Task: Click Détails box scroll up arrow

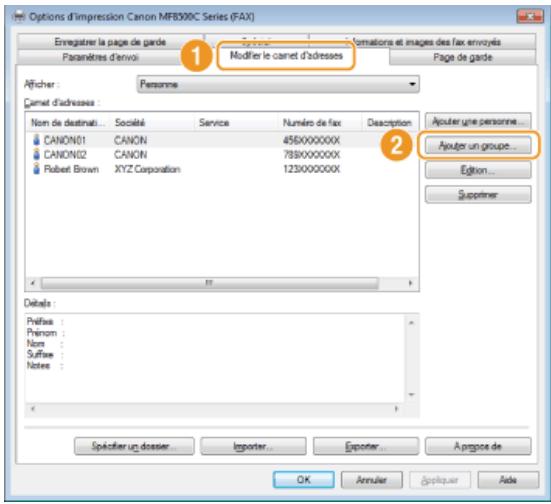Action: tap(411, 322)
